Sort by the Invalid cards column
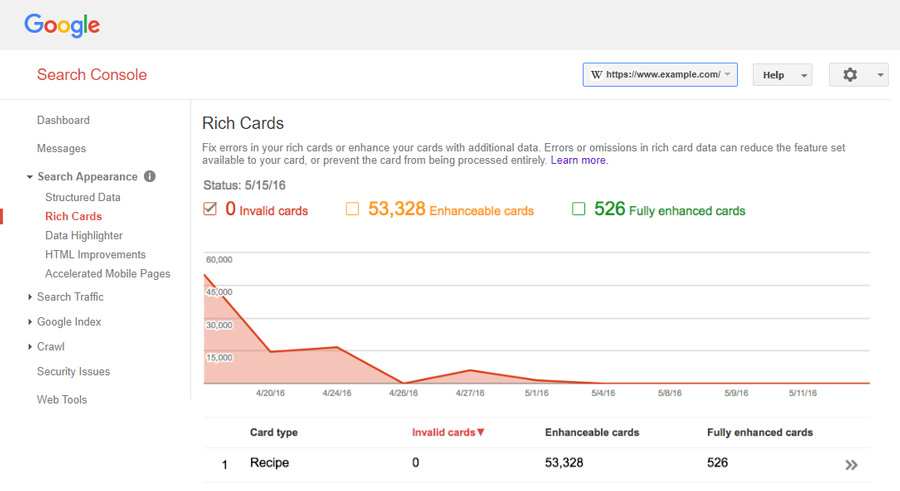The height and width of the screenshot is (491, 900). [448, 432]
